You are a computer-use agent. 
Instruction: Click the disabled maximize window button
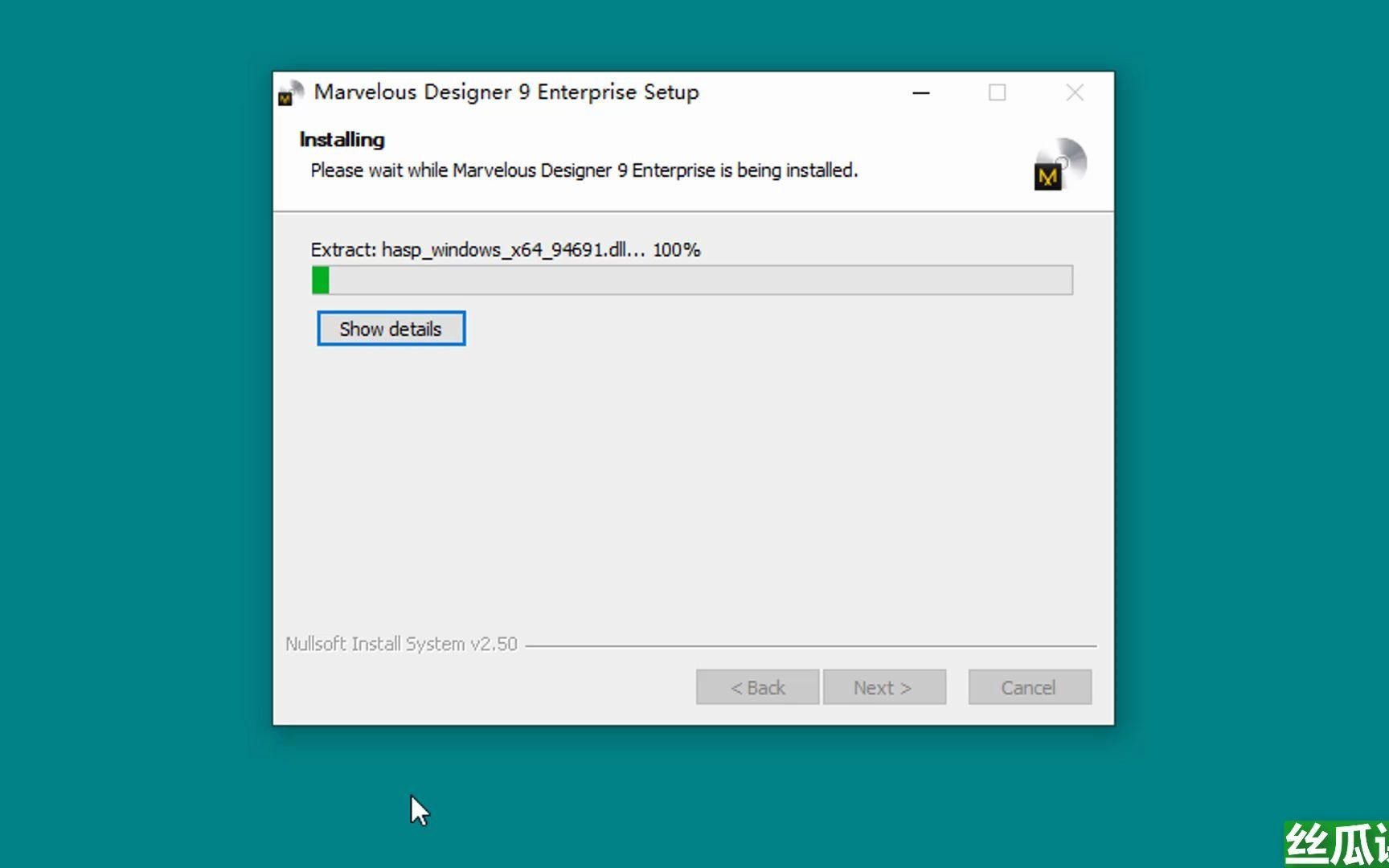(x=997, y=93)
